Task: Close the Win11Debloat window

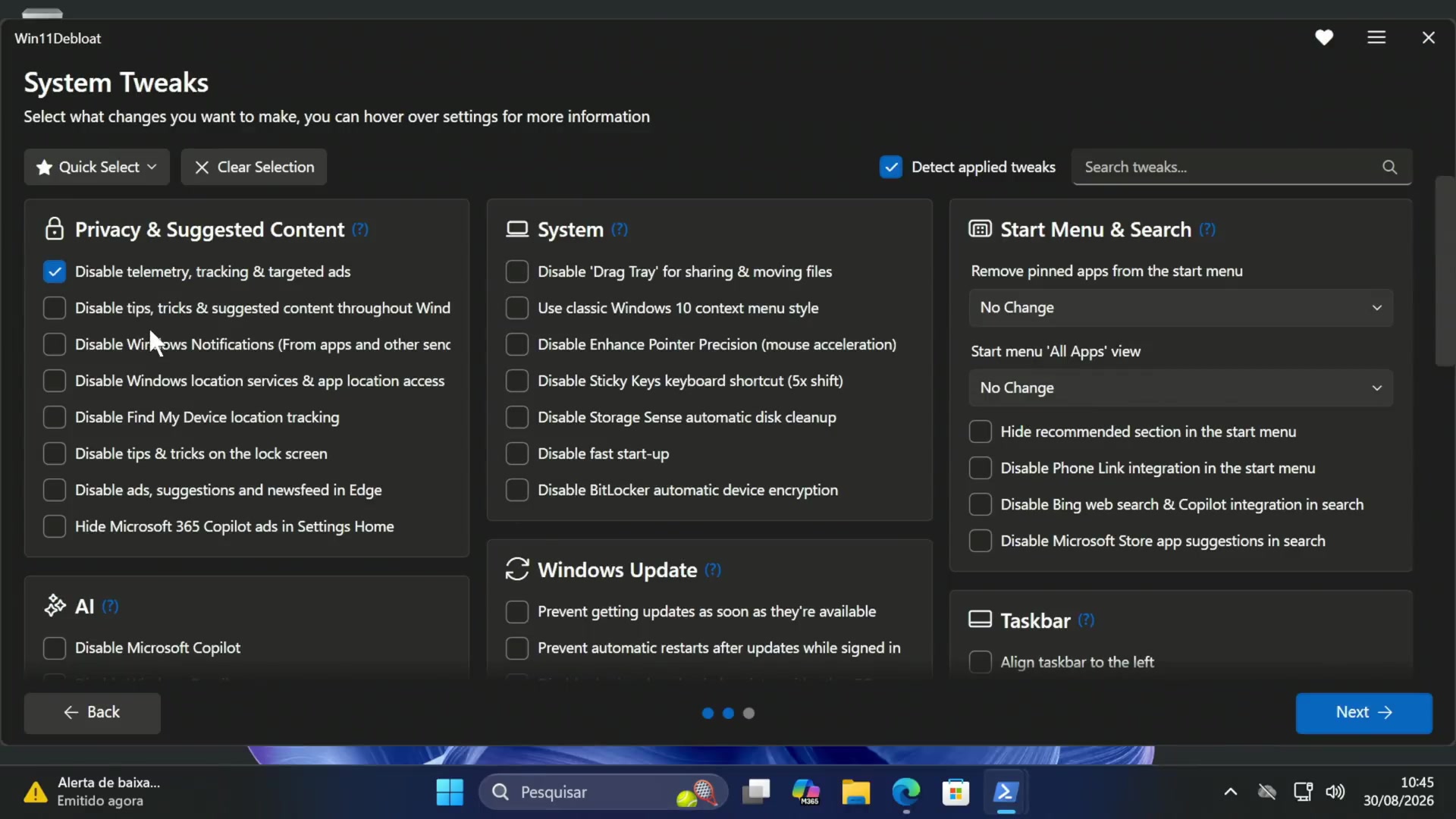Action: [x=1428, y=37]
